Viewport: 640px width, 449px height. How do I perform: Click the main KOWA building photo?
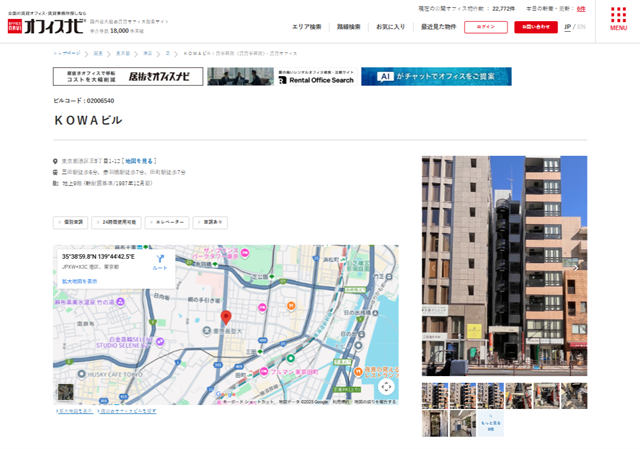pos(504,265)
